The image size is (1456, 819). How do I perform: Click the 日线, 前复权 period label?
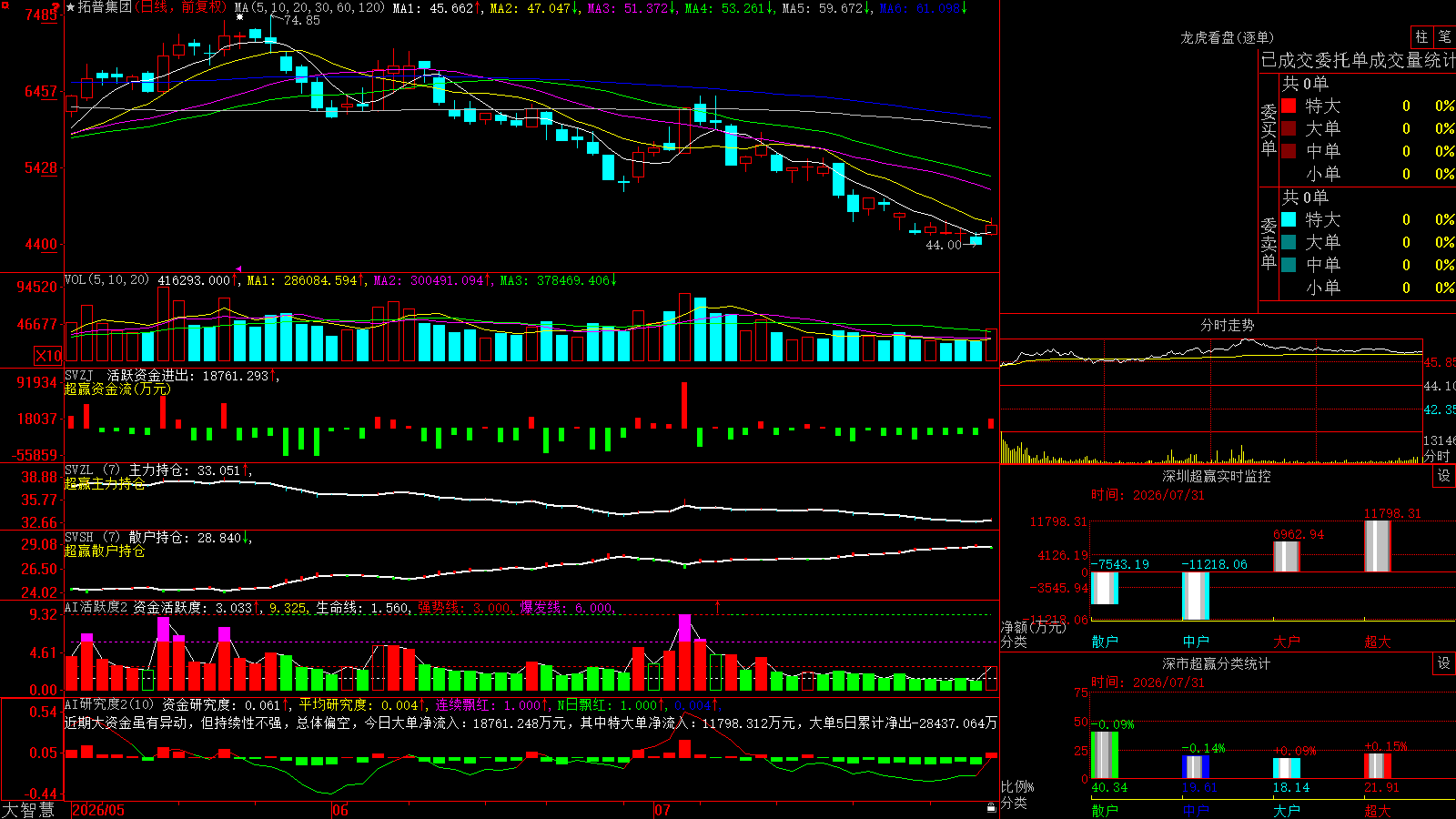pos(181,7)
